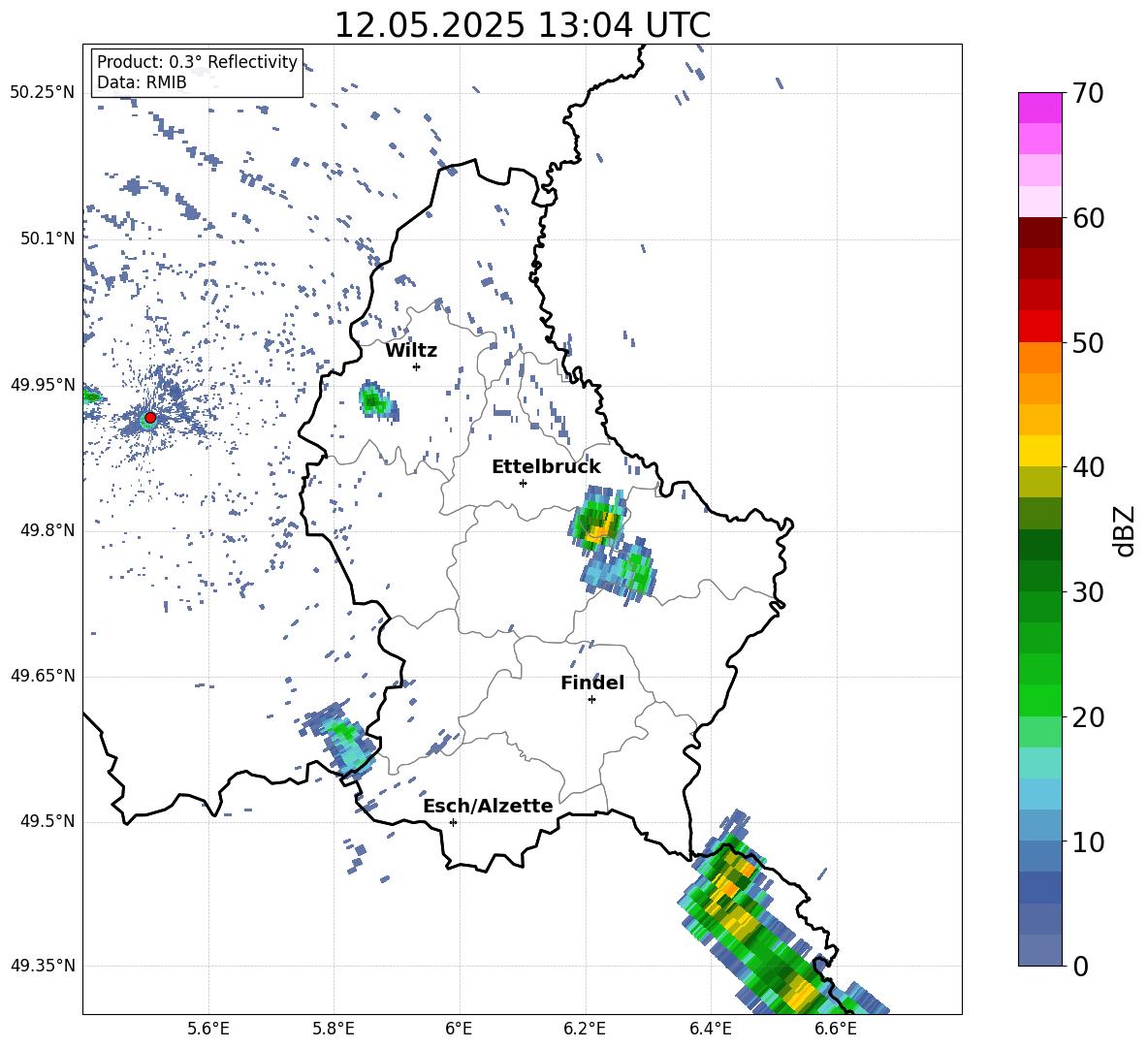
Task: Click the title '12.05.2025 13:04 UTC'
Action: (522, 25)
